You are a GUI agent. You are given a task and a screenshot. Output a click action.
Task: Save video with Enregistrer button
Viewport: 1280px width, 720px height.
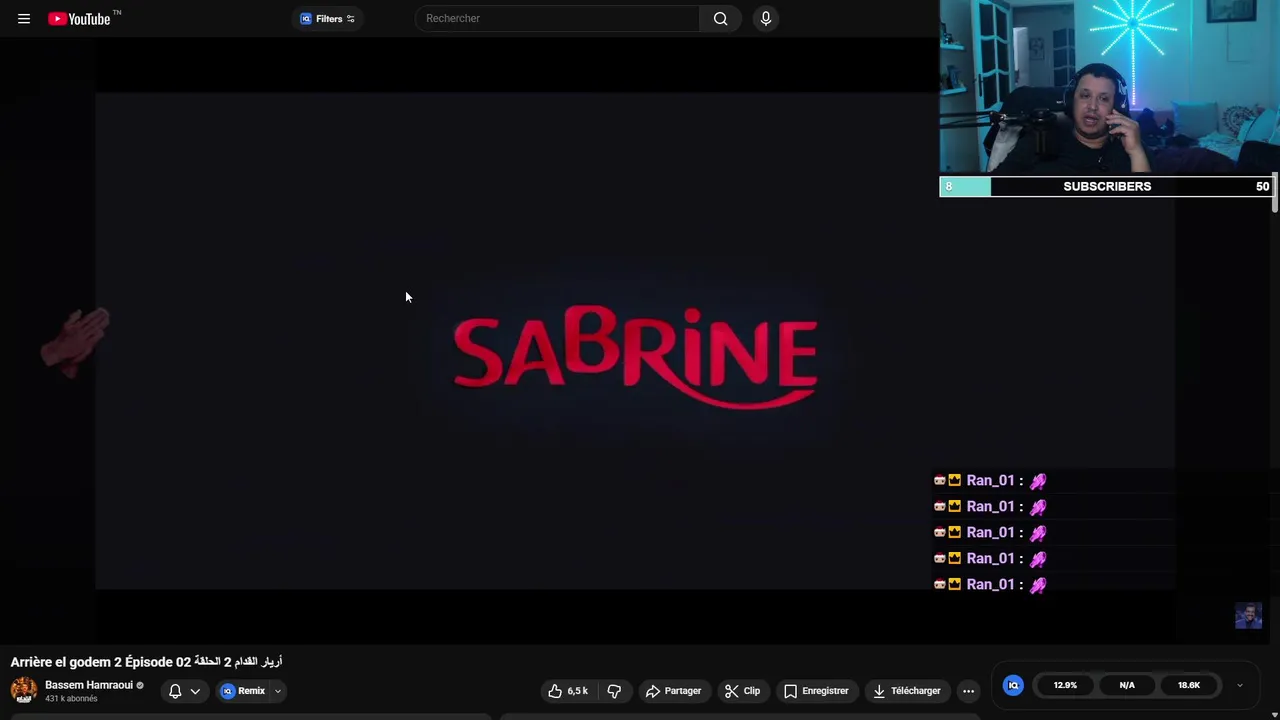(x=816, y=691)
